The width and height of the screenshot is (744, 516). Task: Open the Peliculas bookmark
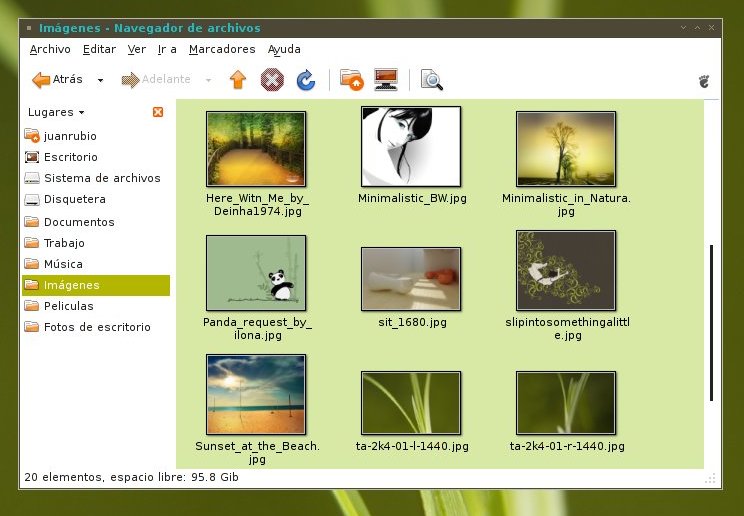96,306
